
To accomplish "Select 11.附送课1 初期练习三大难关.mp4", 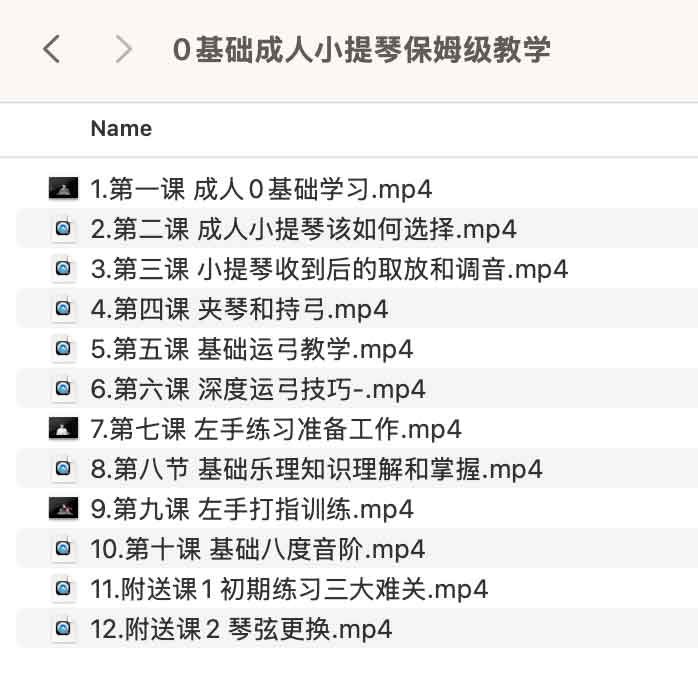I will point(289,589).
